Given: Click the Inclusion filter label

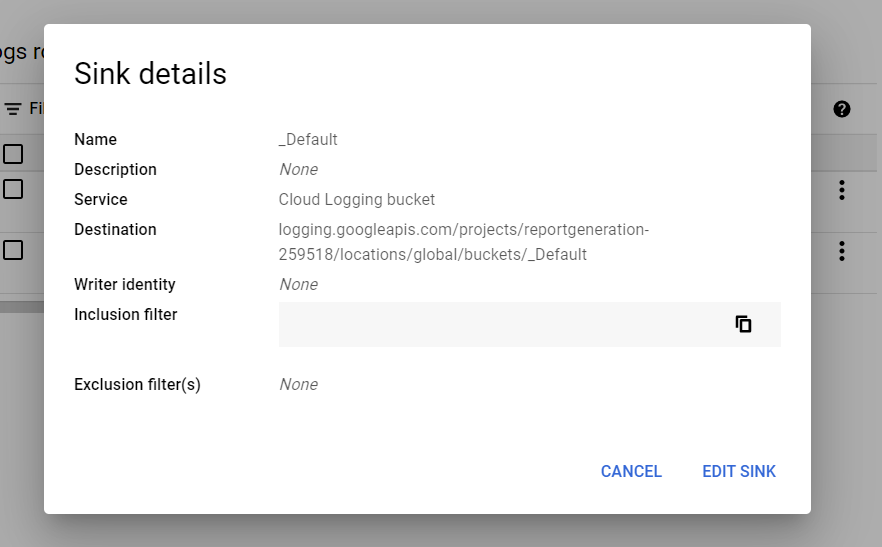Looking at the screenshot, I should 125,314.
